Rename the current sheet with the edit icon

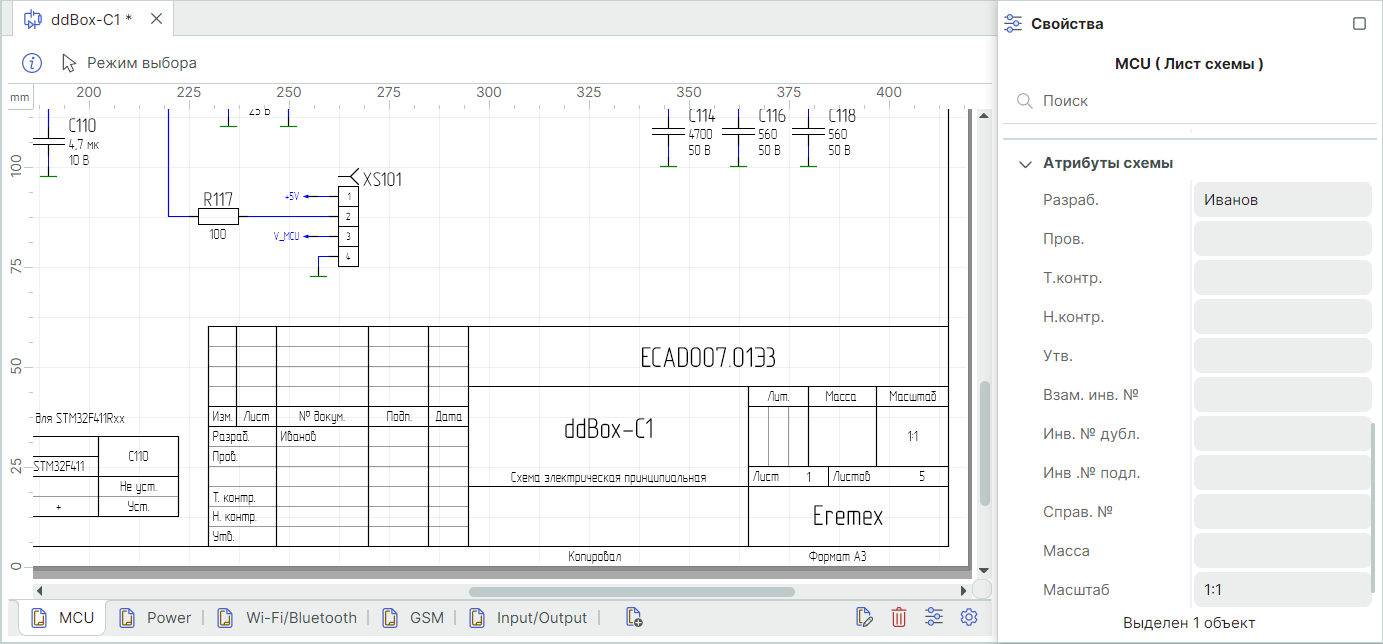pyautogui.click(x=865, y=618)
